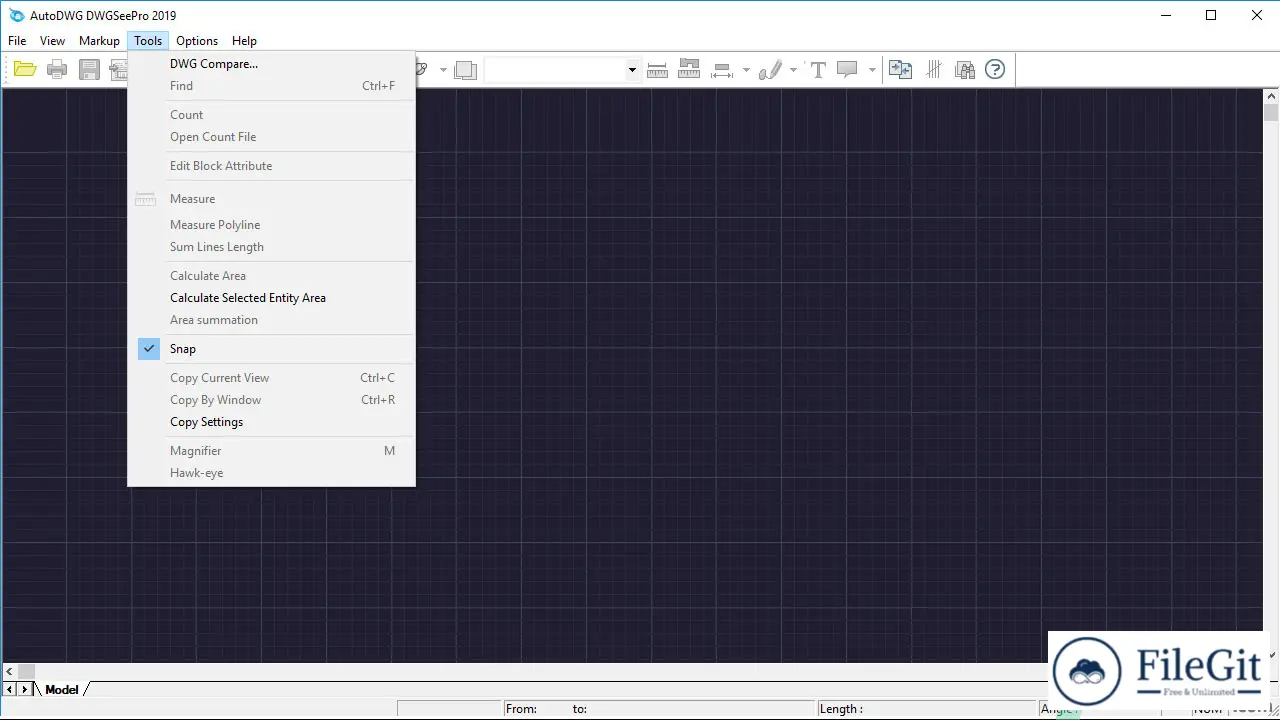
Task: Expand the dimension tool dropdown arrow
Action: tap(746, 70)
